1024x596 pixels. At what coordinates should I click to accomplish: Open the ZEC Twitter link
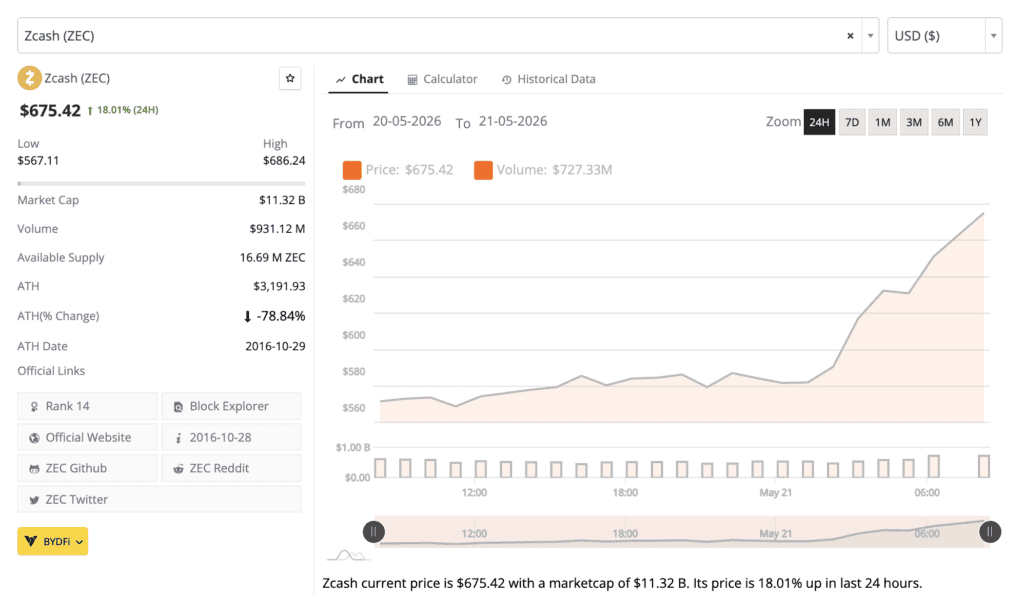(x=159, y=499)
